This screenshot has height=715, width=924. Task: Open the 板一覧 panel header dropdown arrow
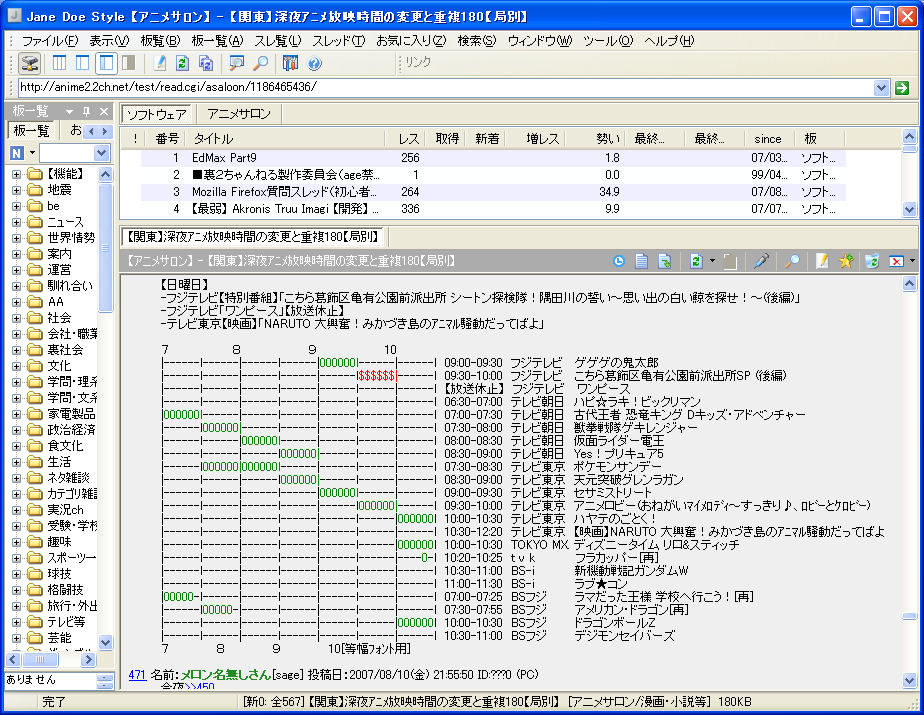pyautogui.click(x=70, y=111)
